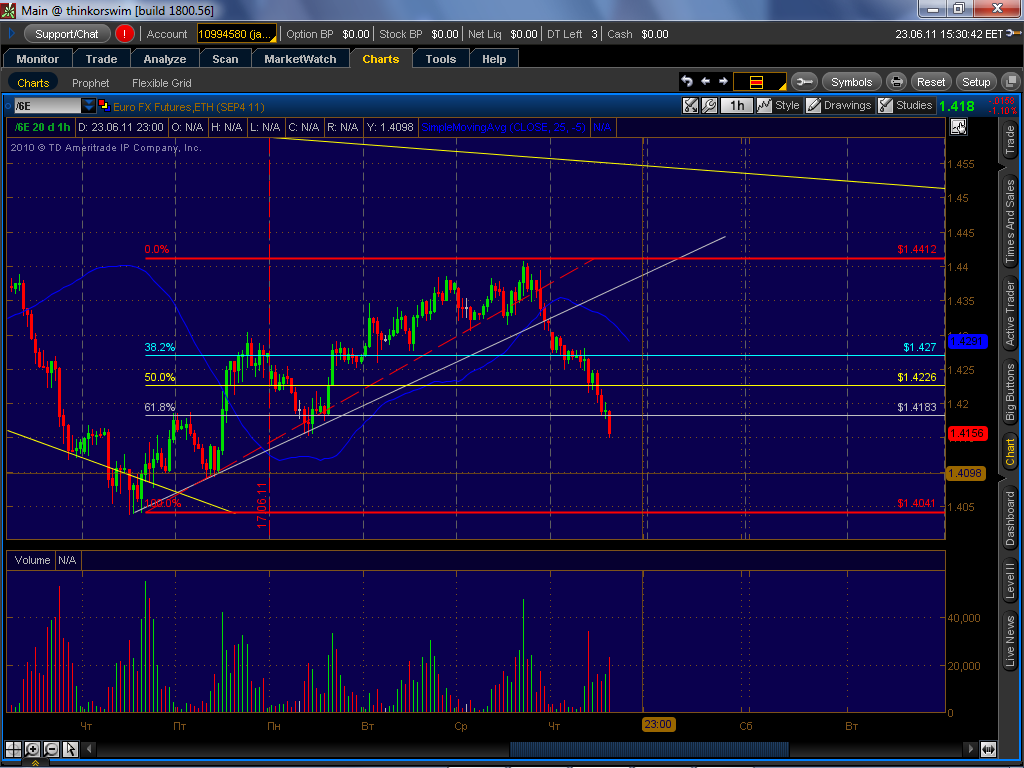Switch to the Analyze tab

click(x=165, y=59)
